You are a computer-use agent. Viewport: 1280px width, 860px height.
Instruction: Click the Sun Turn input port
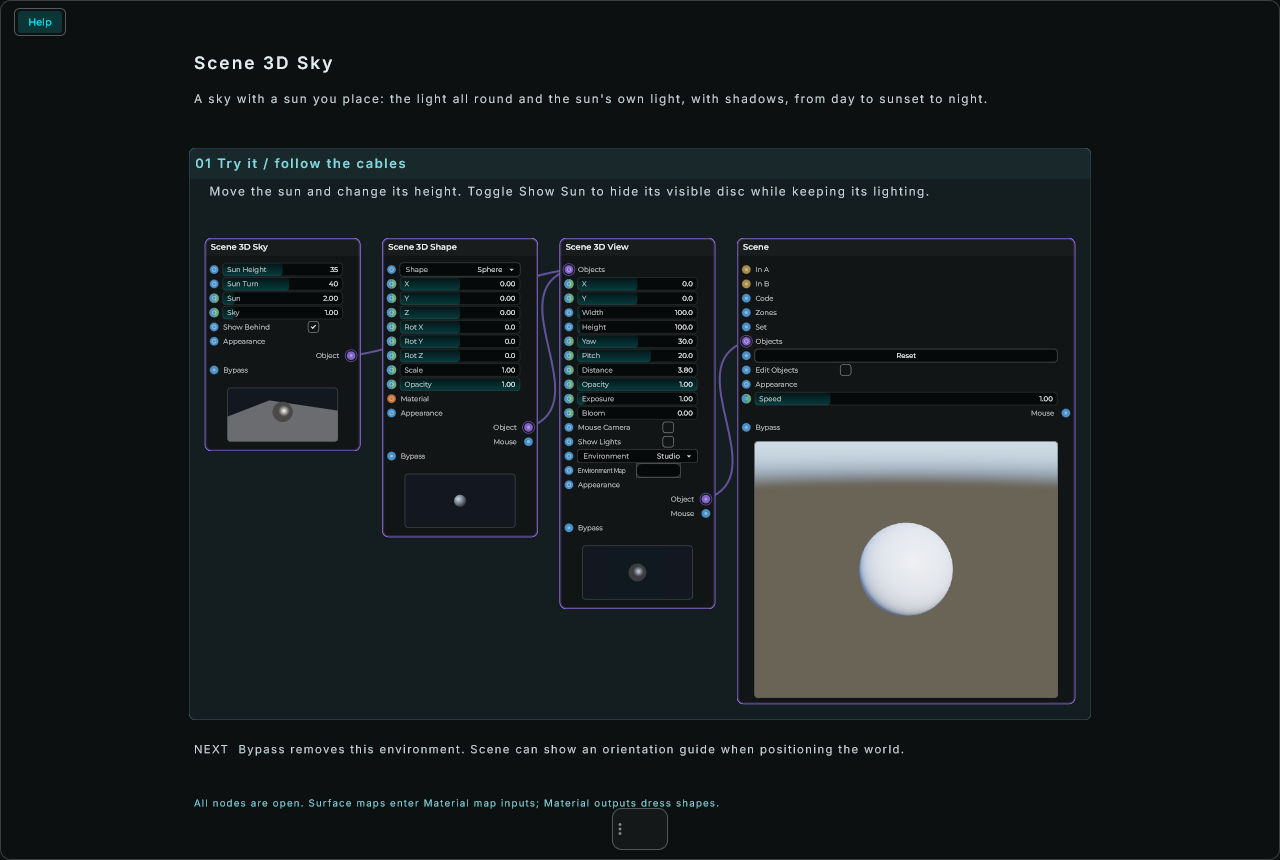coord(214,284)
